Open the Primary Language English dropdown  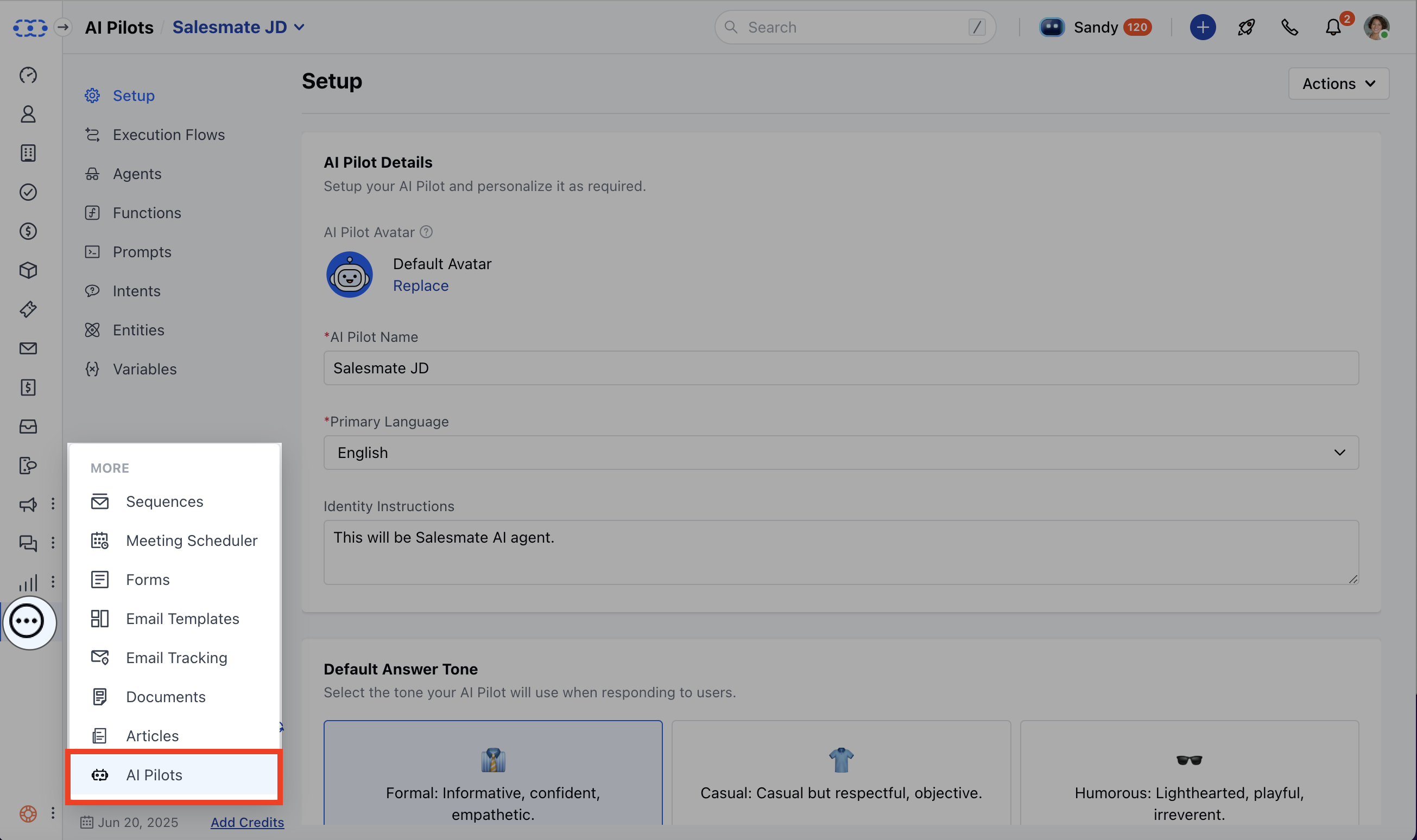tap(841, 453)
